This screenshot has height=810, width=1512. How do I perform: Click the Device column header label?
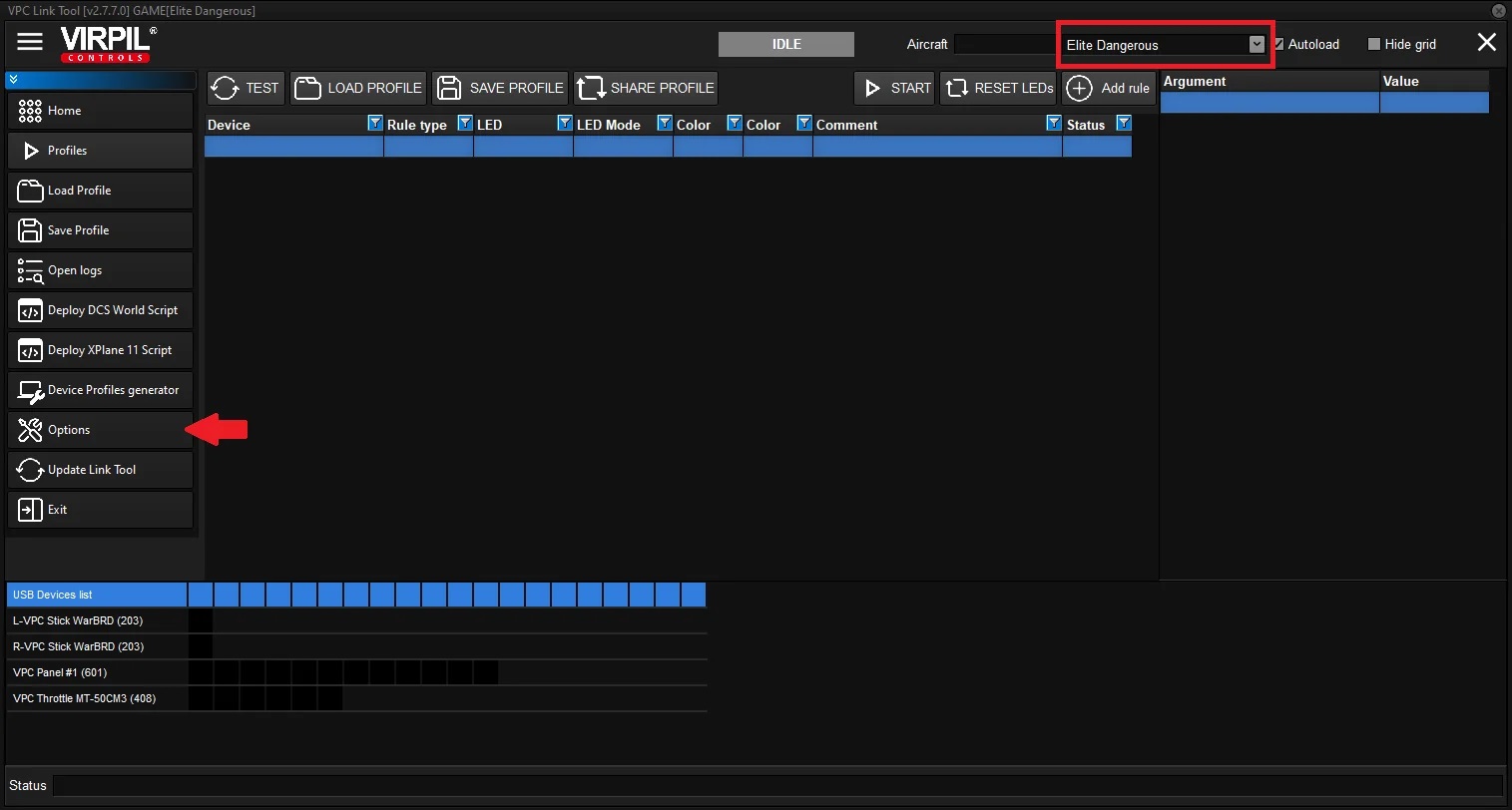(229, 125)
